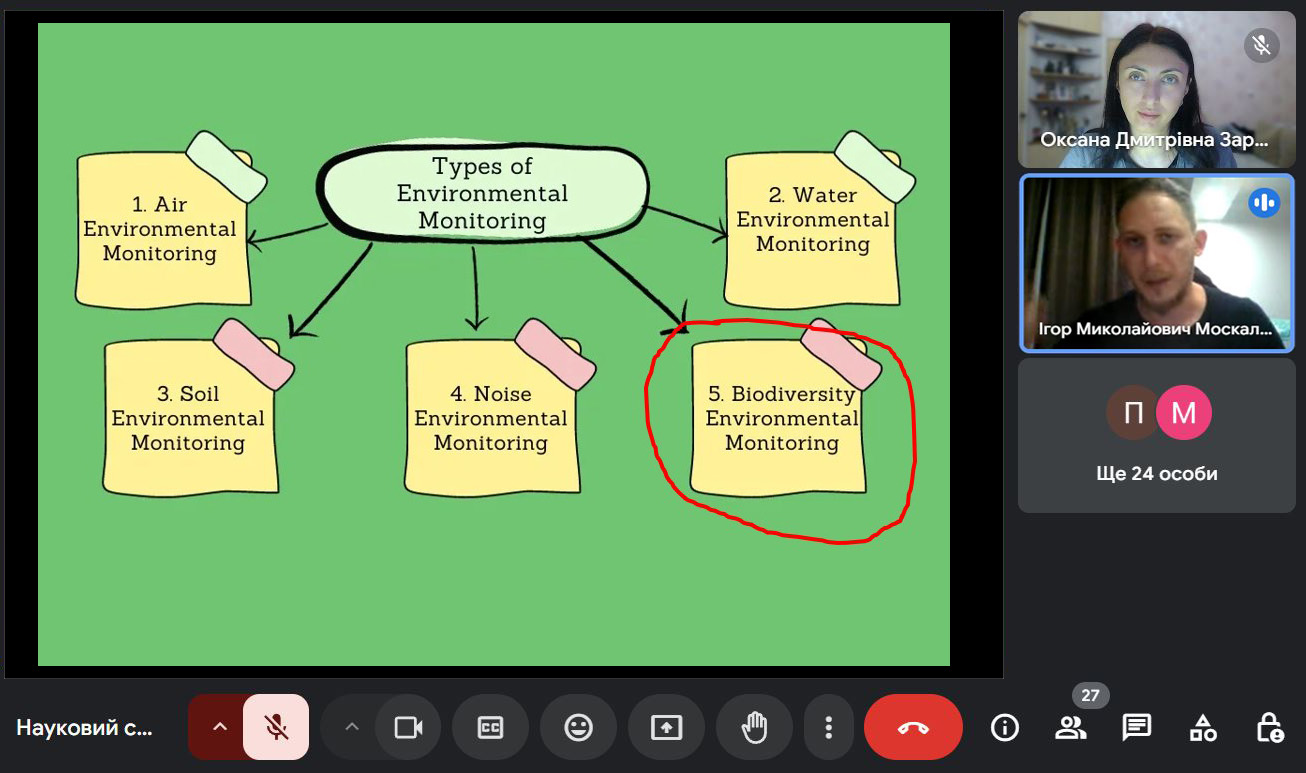Open host controls lock icon

click(x=1269, y=727)
